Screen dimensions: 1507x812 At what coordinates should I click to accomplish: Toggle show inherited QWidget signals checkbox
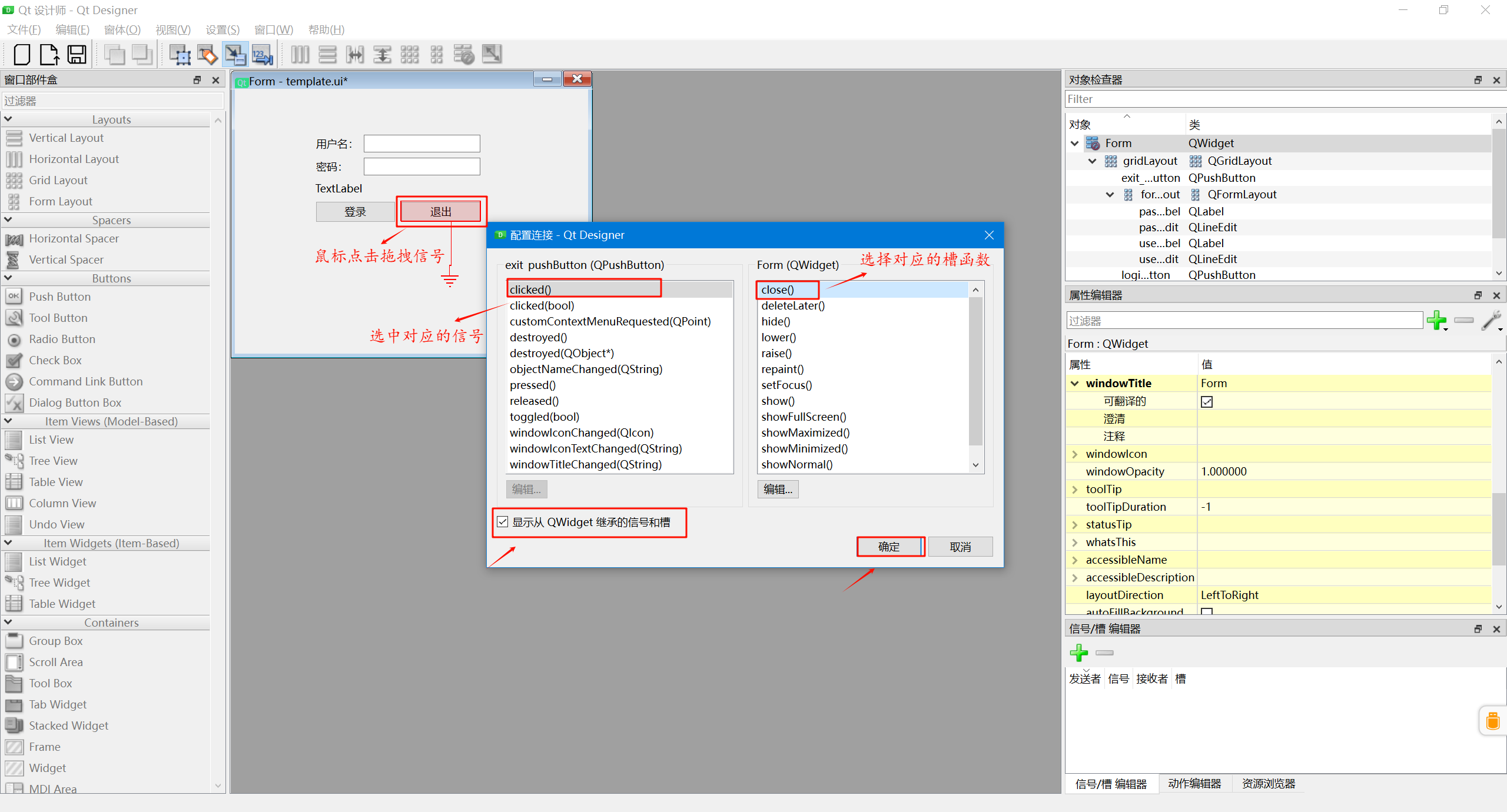pos(503,522)
